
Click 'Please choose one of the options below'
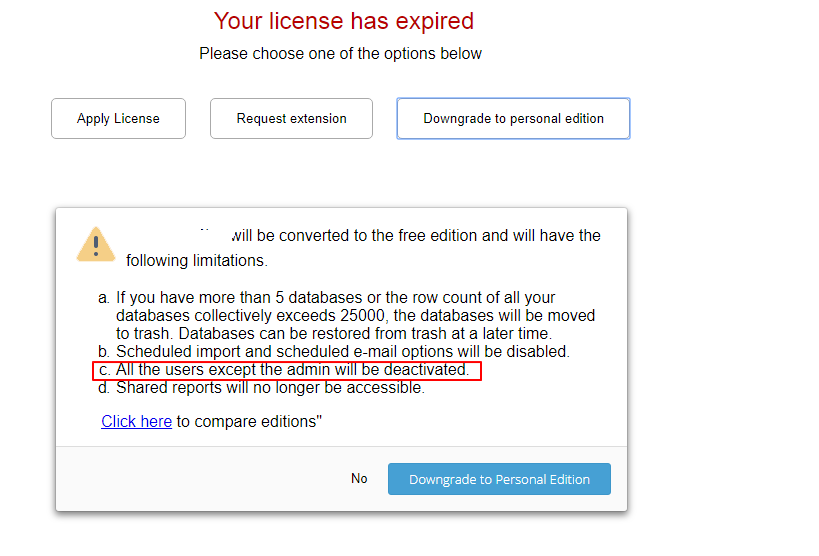(340, 53)
